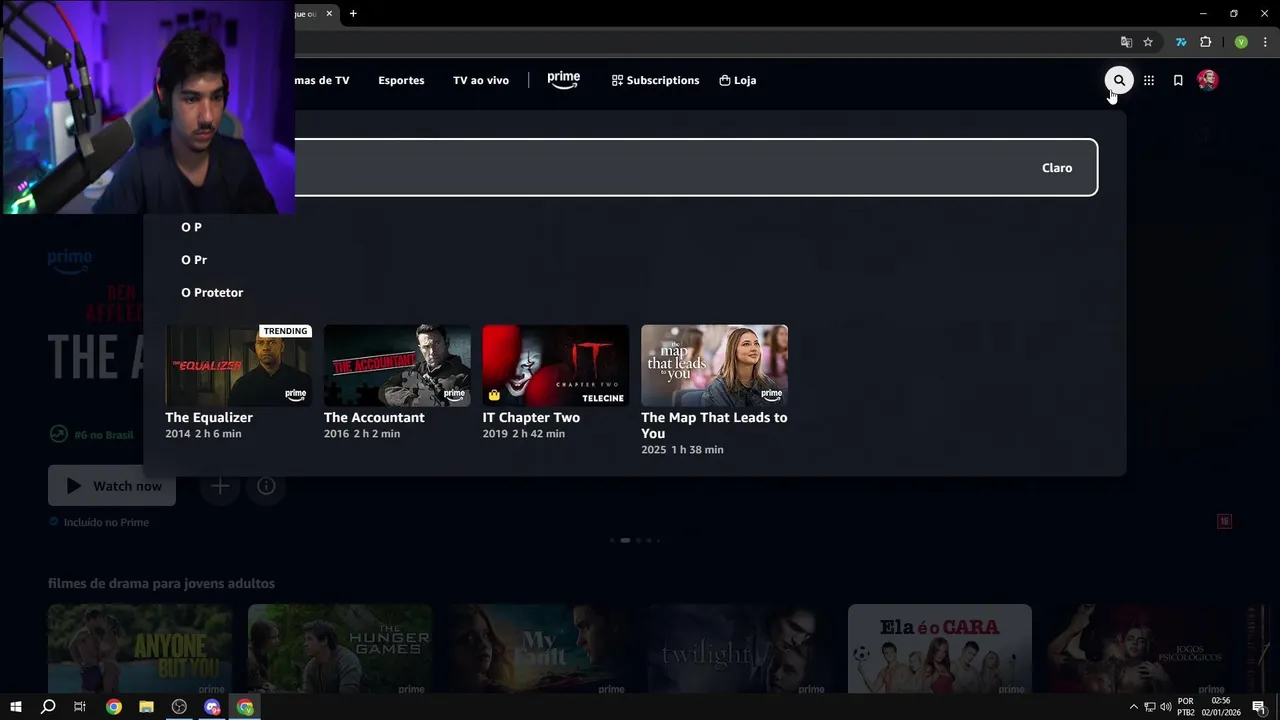Open the Ela é o Cara poster

tap(940, 648)
